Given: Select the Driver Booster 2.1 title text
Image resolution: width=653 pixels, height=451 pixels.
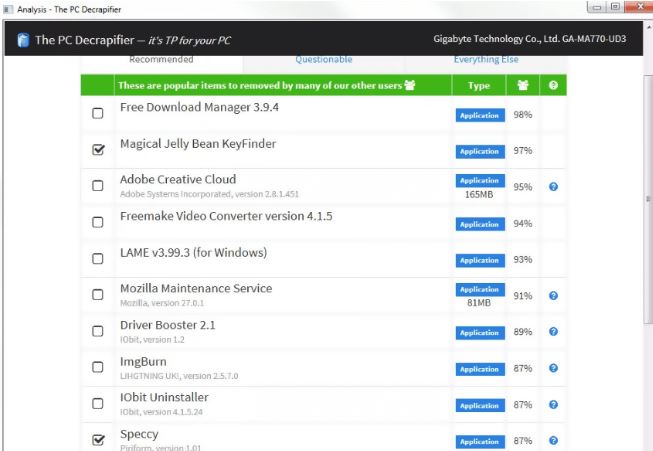Looking at the screenshot, I should tap(167, 325).
